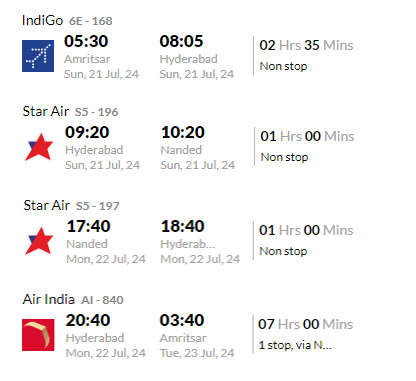This screenshot has height=381, width=416.
Task: Click the 09:20 Hyderabad departure time
Action: [x=87, y=132]
